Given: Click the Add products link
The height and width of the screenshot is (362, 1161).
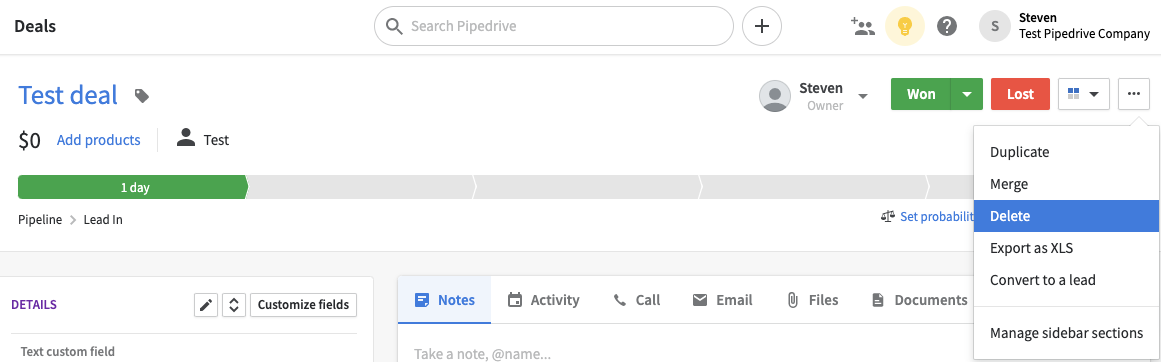Looking at the screenshot, I should pos(98,140).
